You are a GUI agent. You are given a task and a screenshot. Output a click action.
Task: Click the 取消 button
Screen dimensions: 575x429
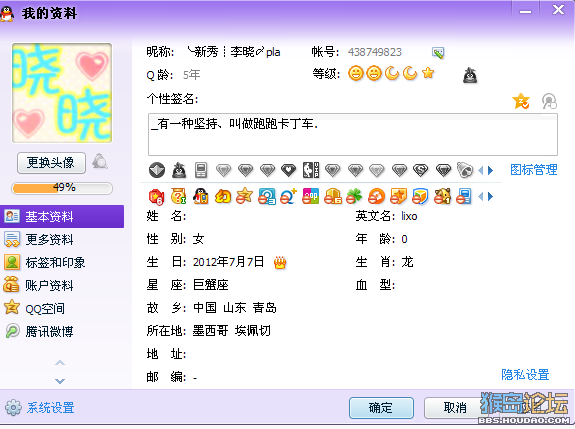click(455, 407)
